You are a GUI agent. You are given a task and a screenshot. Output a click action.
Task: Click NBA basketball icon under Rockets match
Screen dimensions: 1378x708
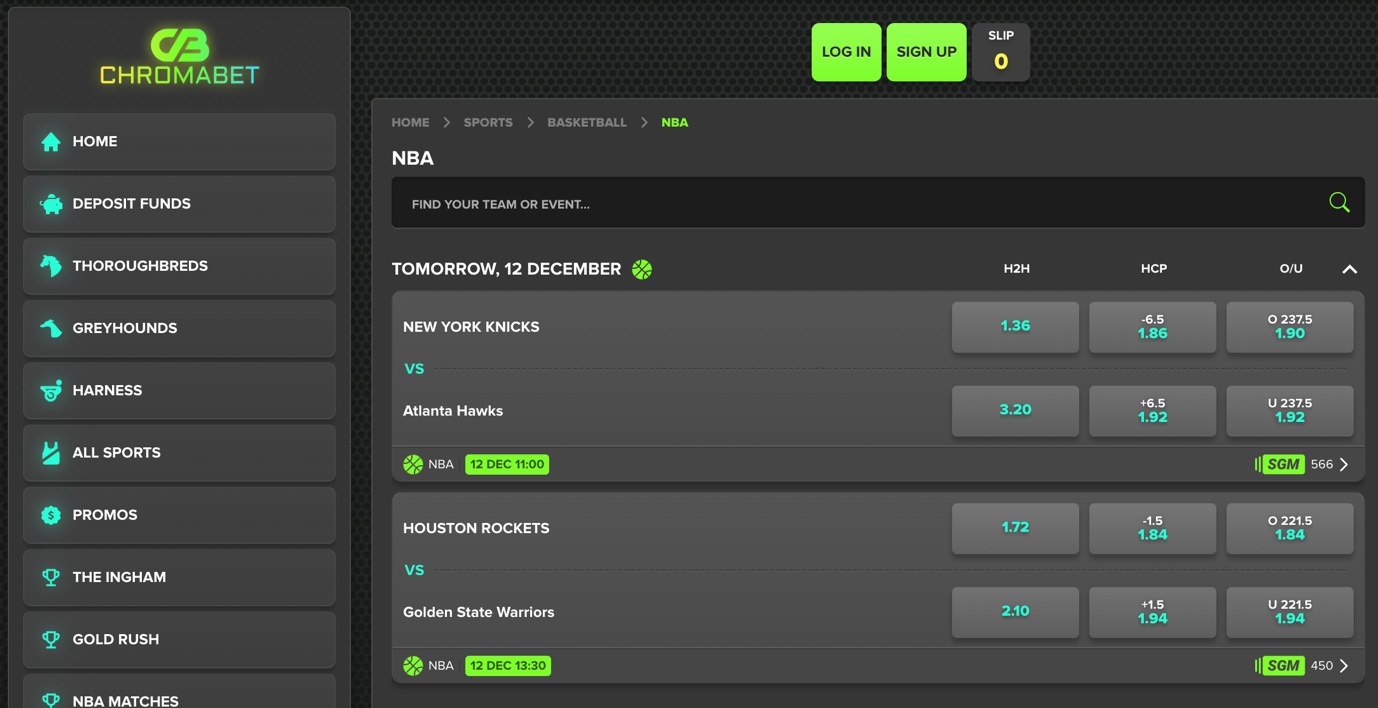[x=413, y=665]
